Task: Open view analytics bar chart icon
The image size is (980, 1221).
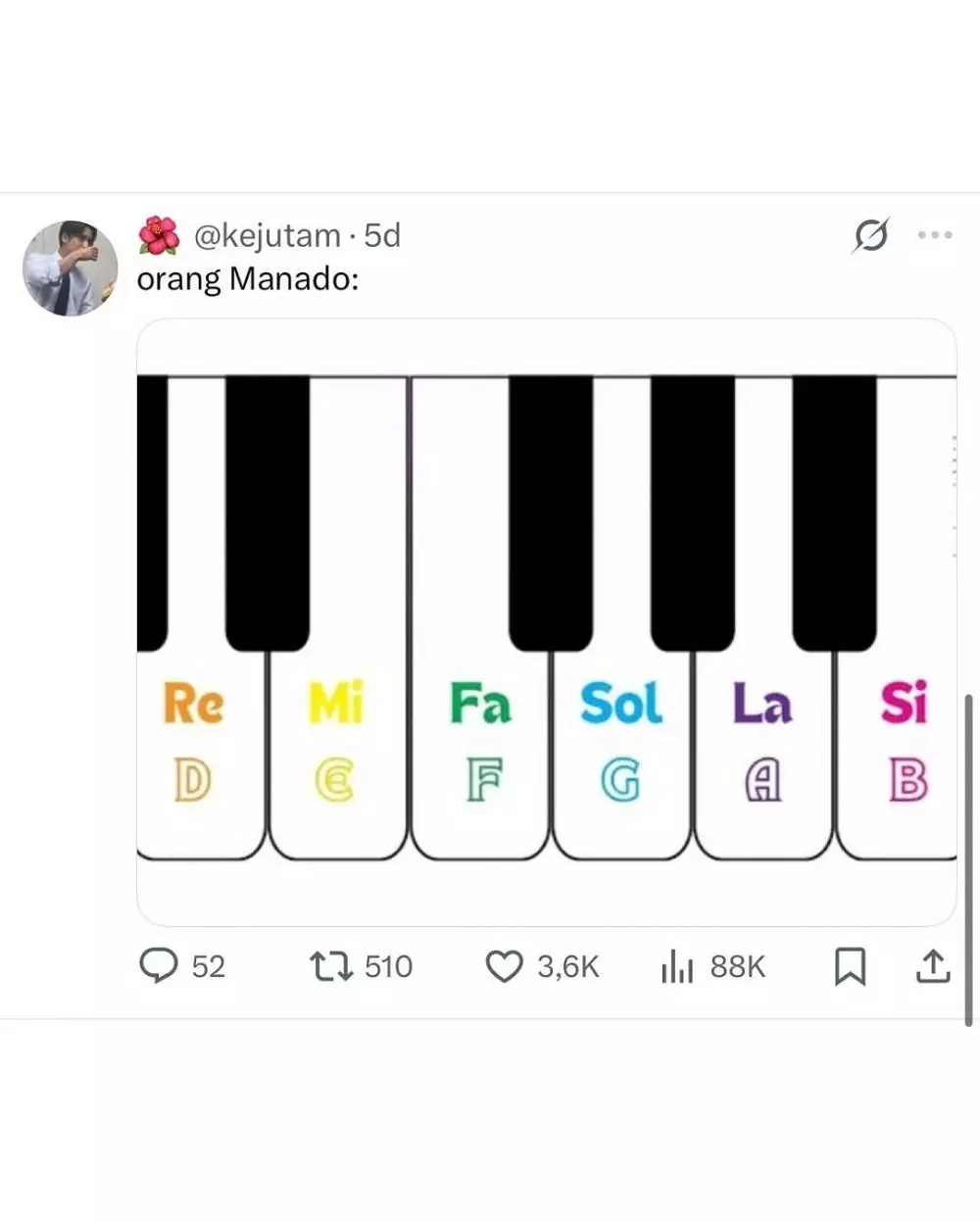Action: [x=677, y=967]
